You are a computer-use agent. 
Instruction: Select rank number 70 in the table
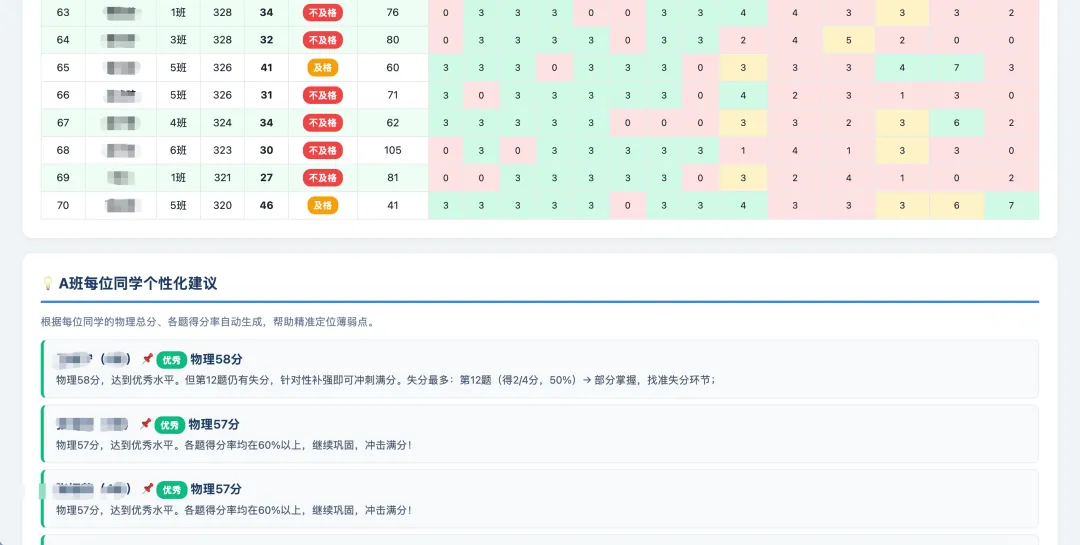[x=63, y=205]
